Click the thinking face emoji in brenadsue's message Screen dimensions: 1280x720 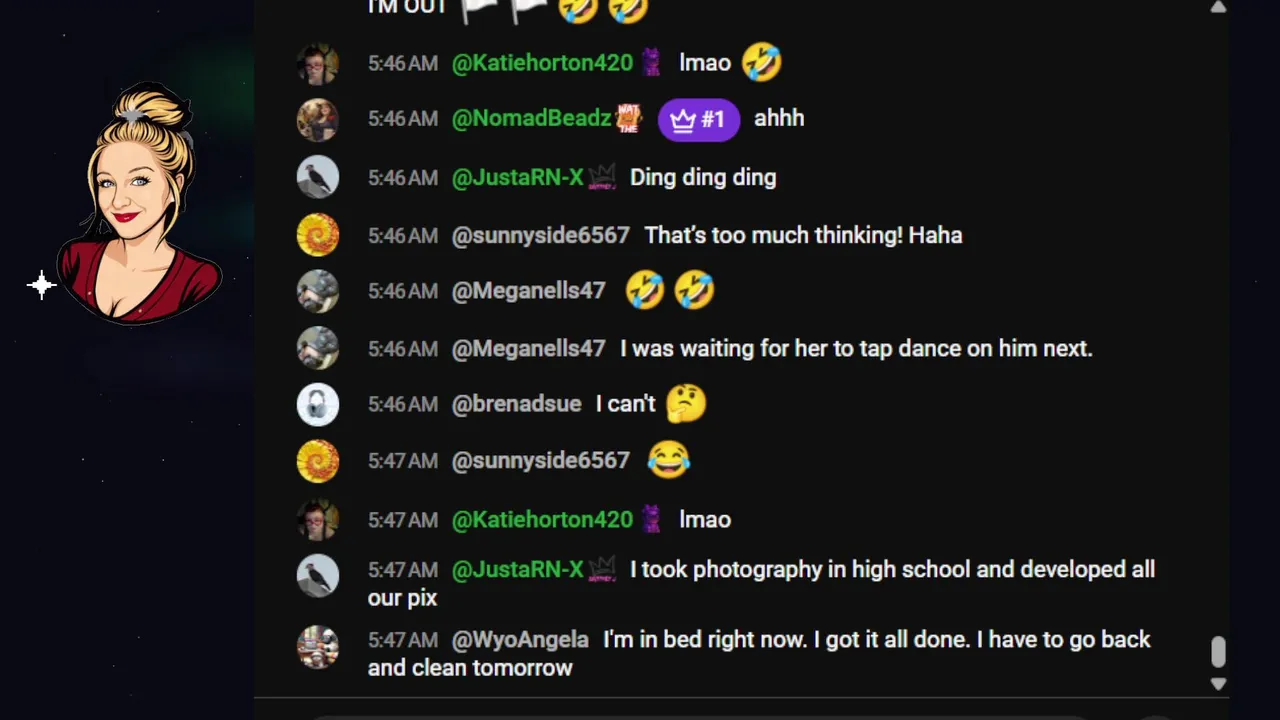pyautogui.click(x=686, y=404)
